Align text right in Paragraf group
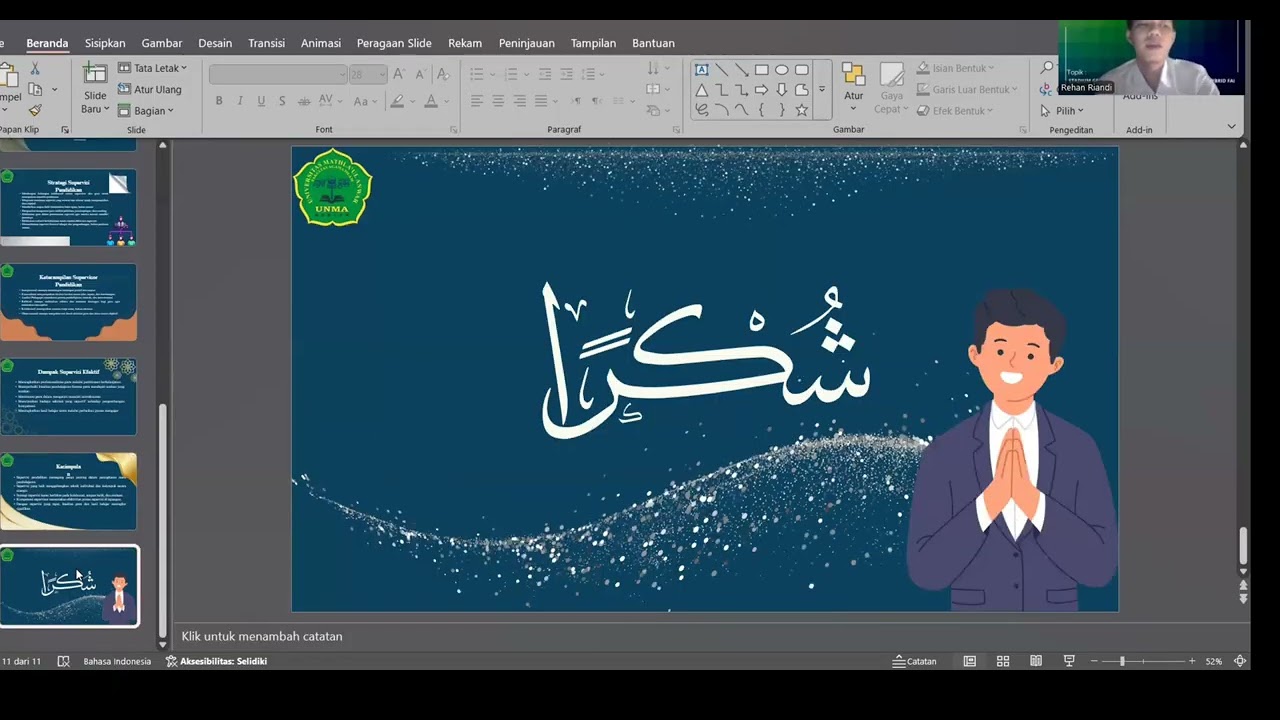 (520, 101)
